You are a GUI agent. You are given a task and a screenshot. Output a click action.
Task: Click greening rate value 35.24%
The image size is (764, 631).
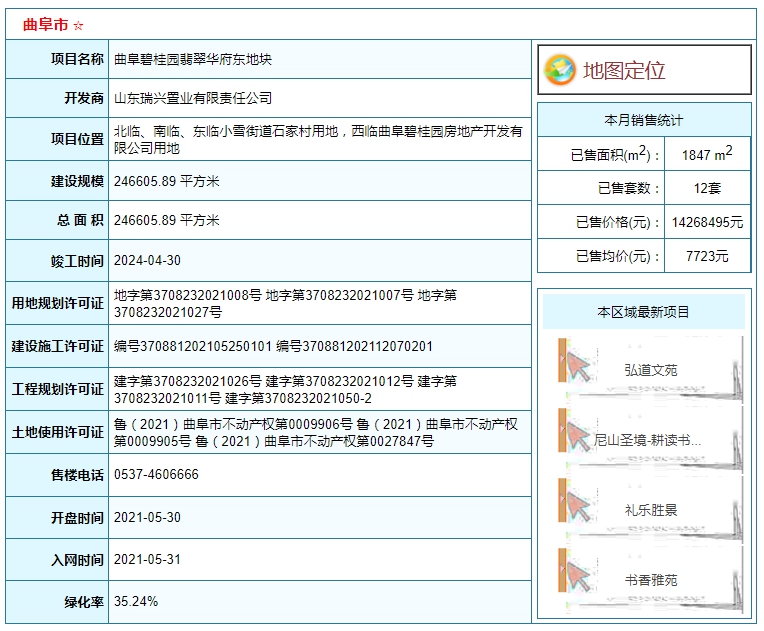pos(136,602)
